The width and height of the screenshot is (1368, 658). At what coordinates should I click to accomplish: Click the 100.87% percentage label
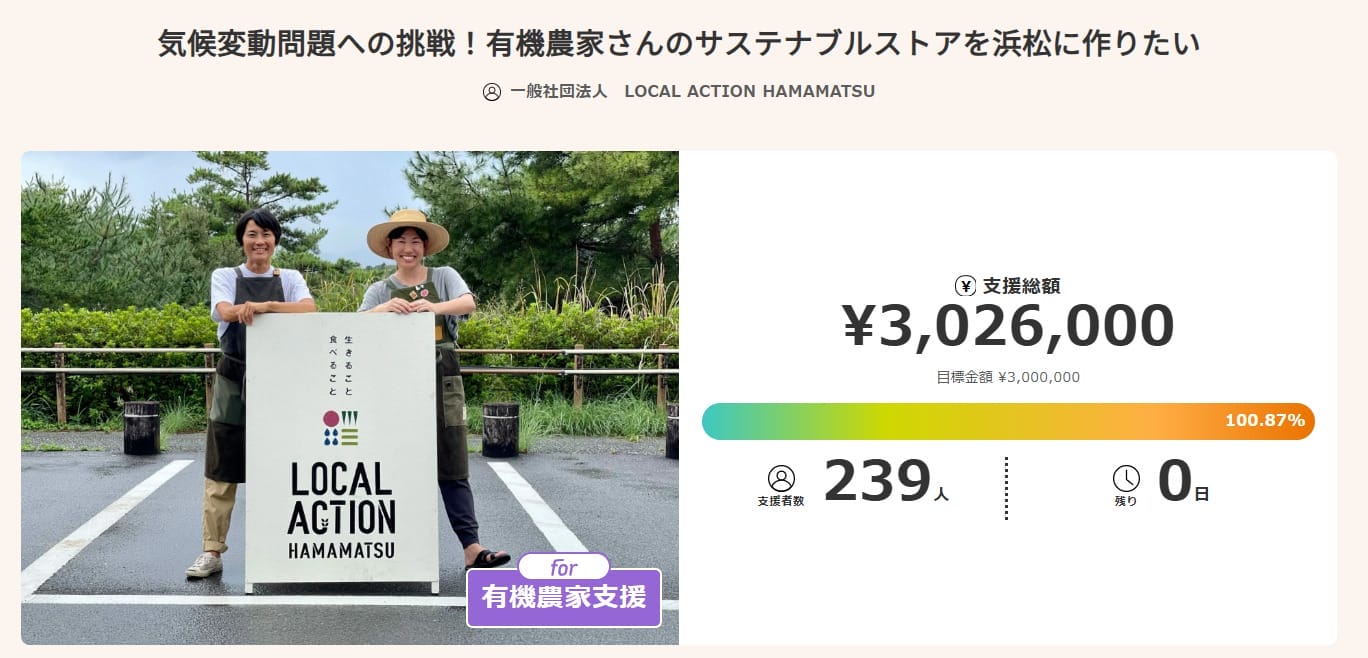point(1264,421)
